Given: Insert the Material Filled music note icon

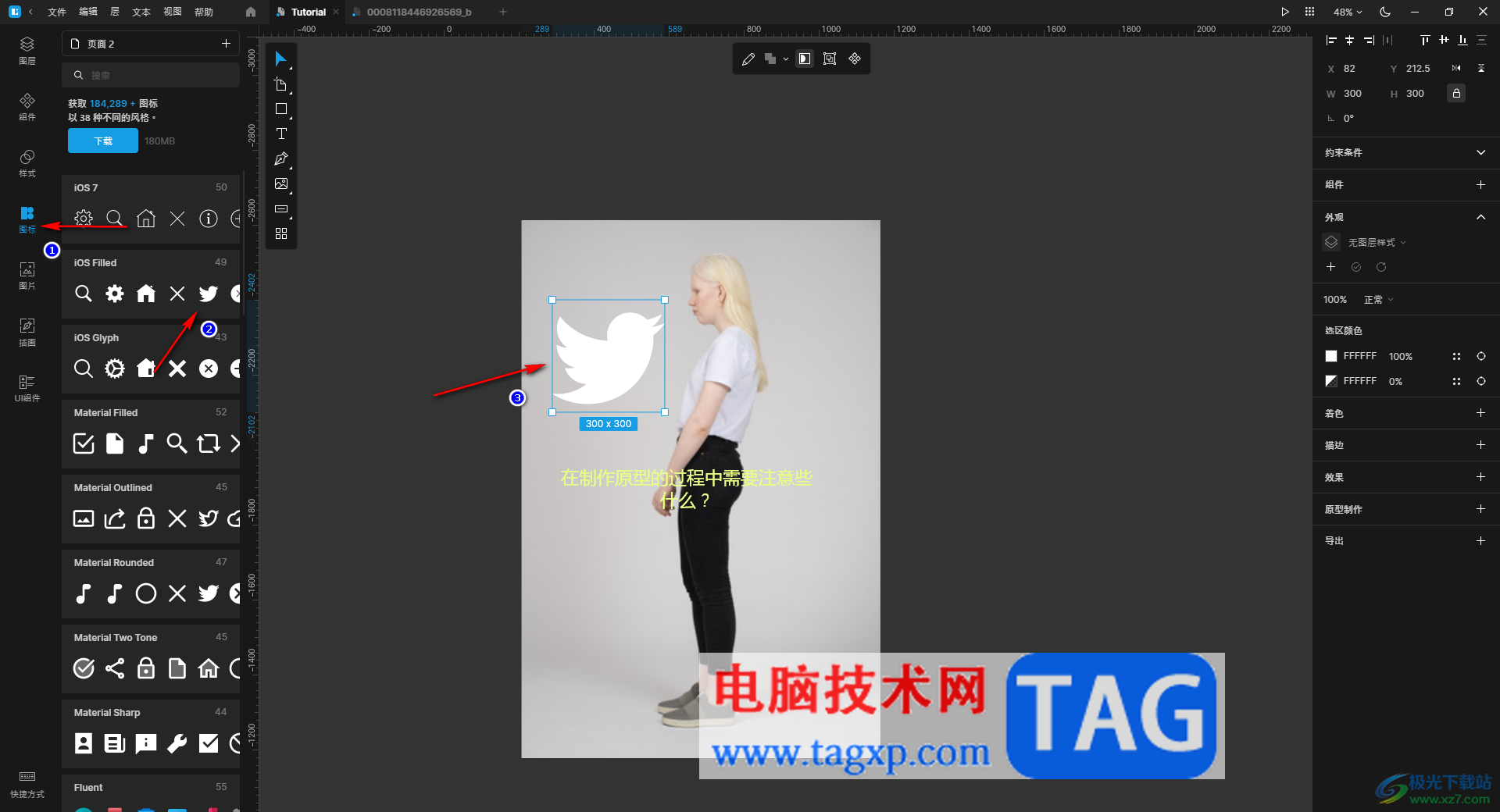Looking at the screenshot, I should pyautogui.click(x=146, y=443).
